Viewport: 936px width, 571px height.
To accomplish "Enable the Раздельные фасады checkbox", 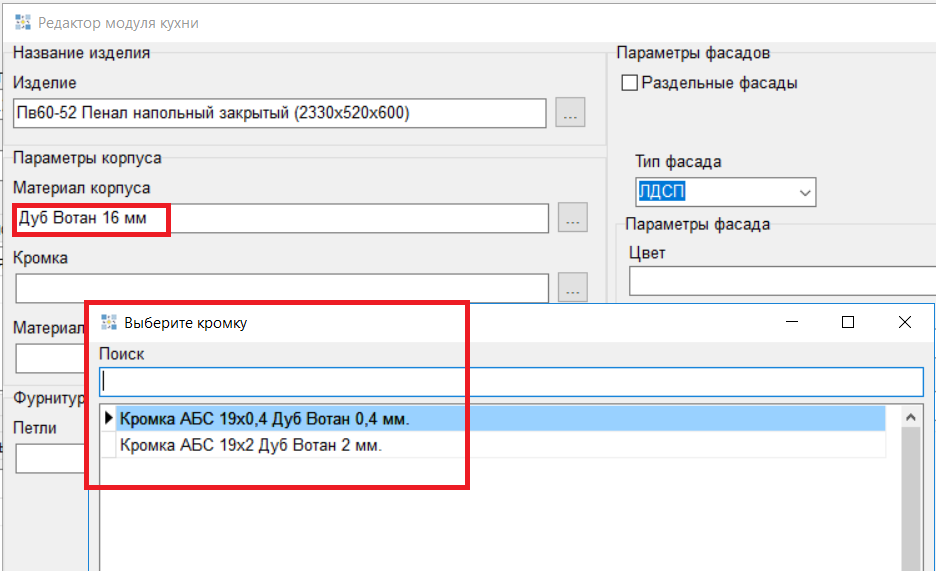I will tap(630, 83).
